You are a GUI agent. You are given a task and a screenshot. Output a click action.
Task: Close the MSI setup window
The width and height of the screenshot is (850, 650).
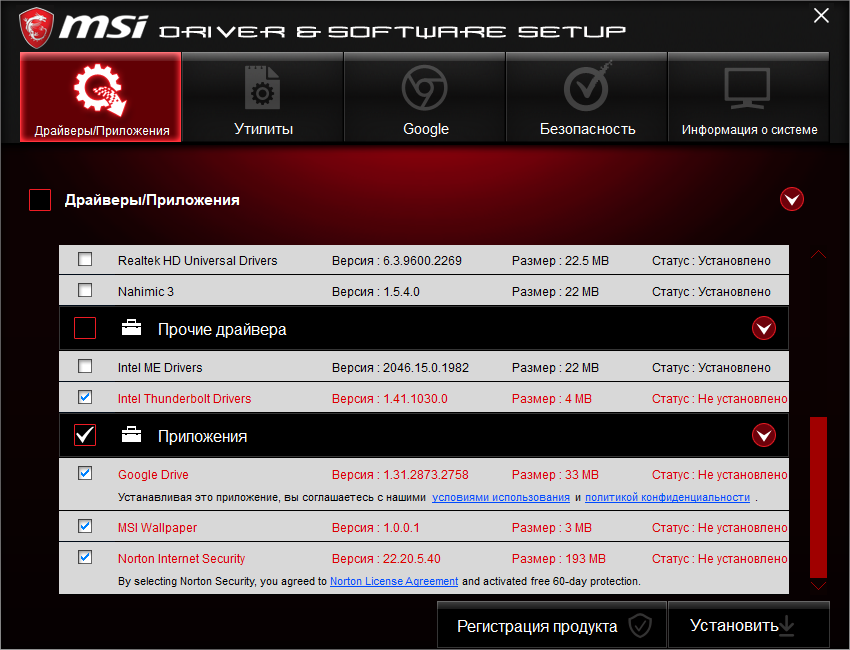click(x=821, y=16)
